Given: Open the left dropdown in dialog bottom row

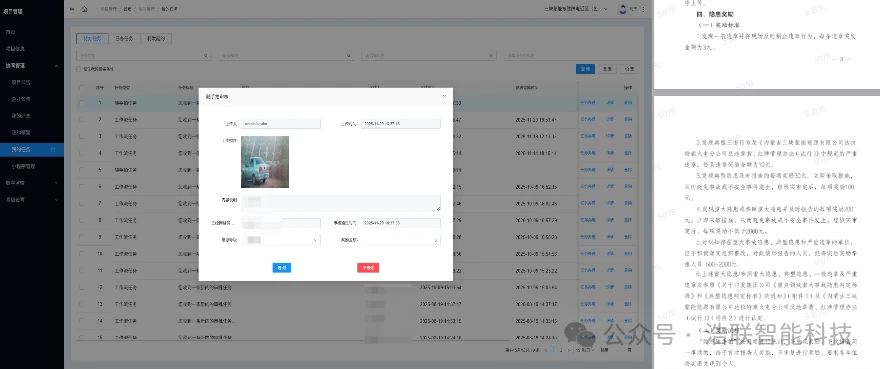Looking at the screenshot, I should coord(281,240).
